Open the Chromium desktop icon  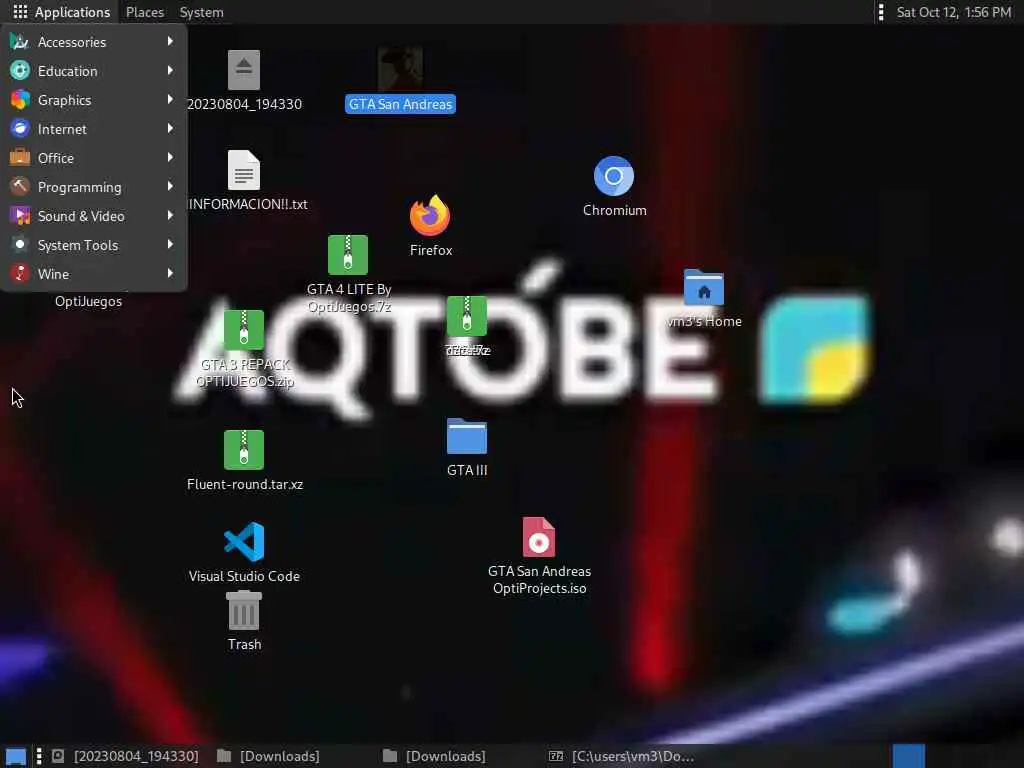[x=613, y=176]
